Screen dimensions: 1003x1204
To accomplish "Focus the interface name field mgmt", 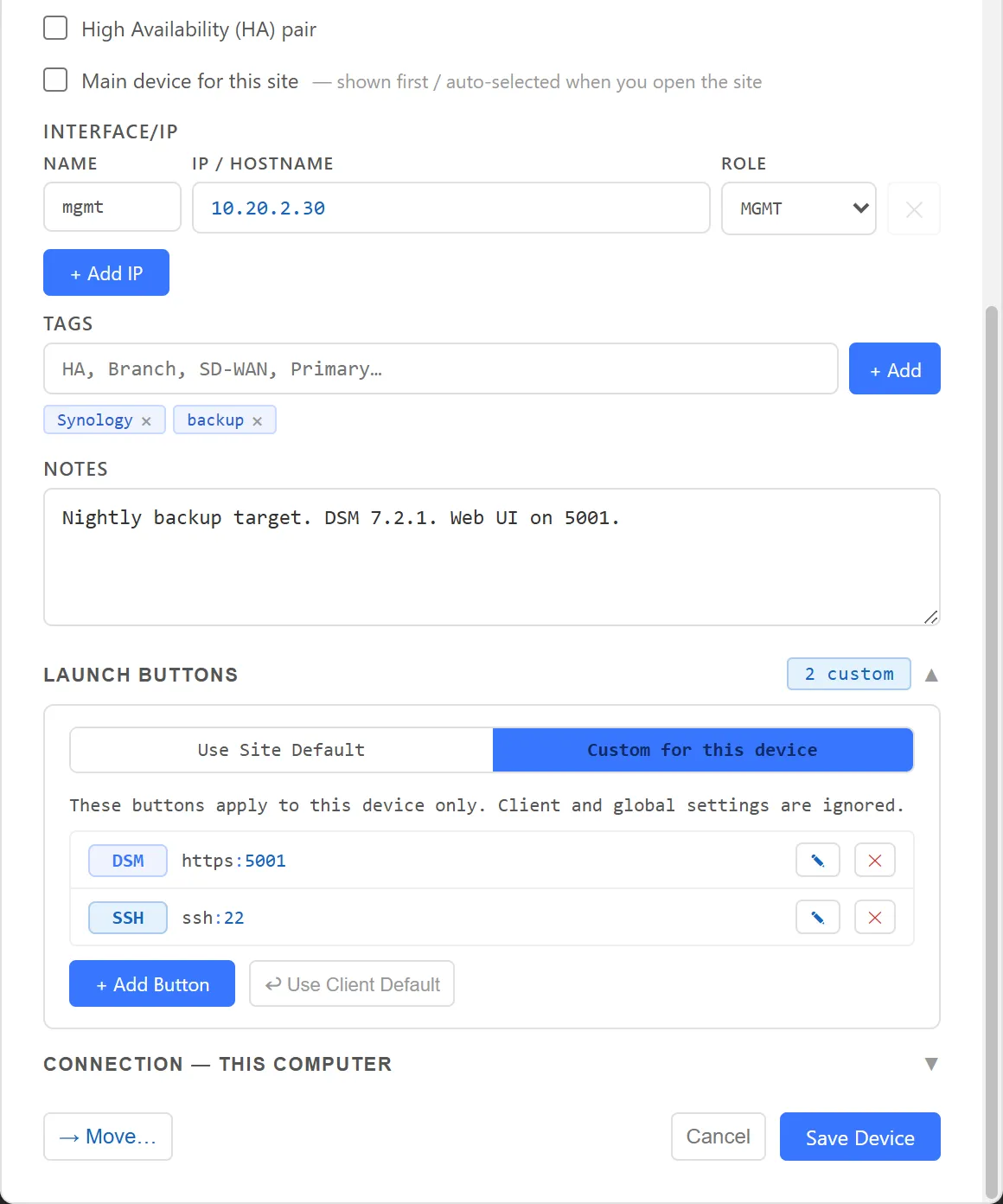I will (x=112, y=208).
